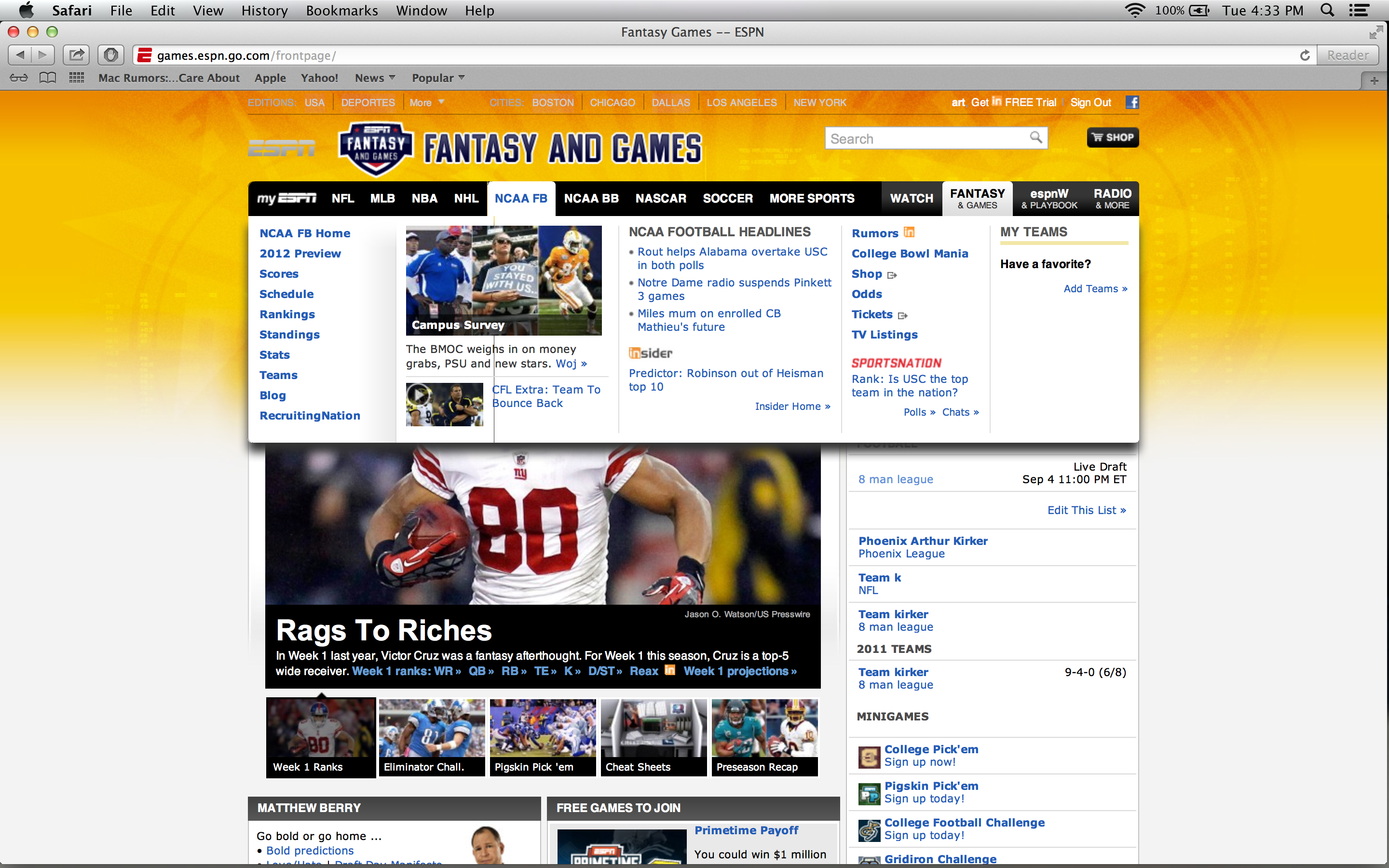Click the Reader button
This screenshot has height=868, width=1389.
tap(1348, 55)
